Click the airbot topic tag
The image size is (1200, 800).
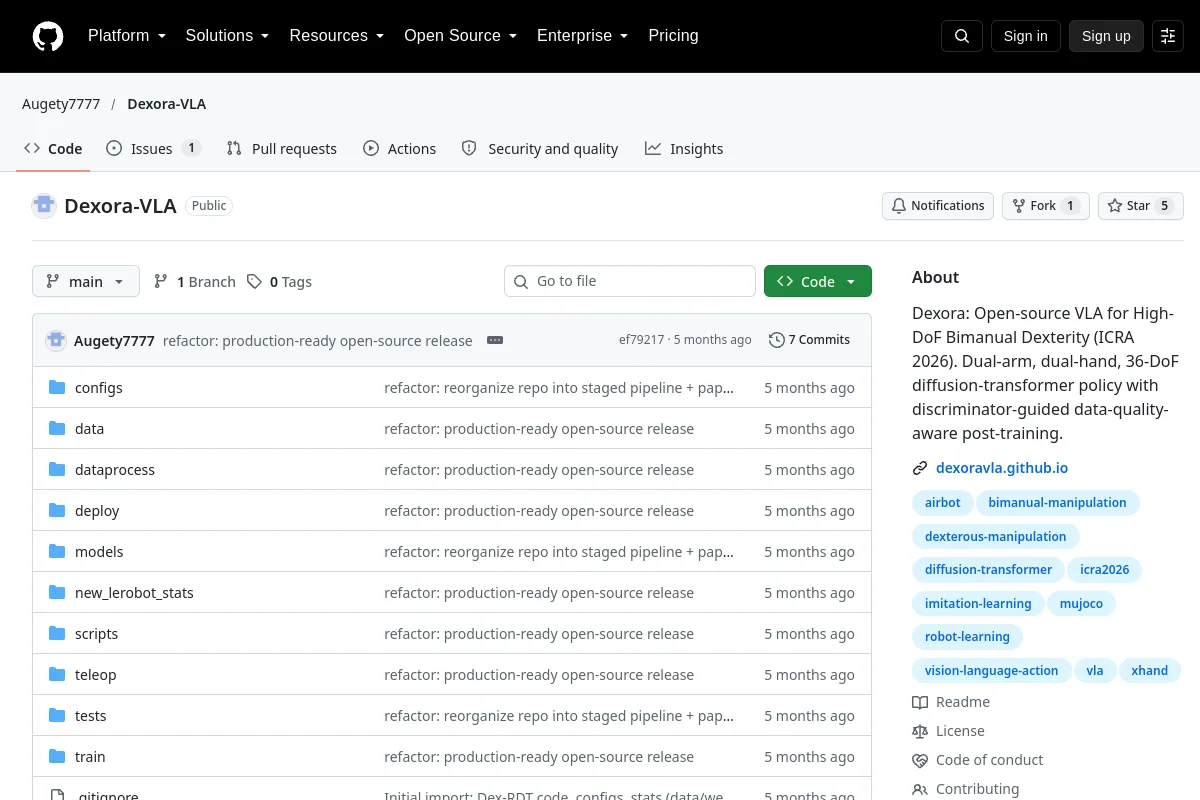coord(943,503)
